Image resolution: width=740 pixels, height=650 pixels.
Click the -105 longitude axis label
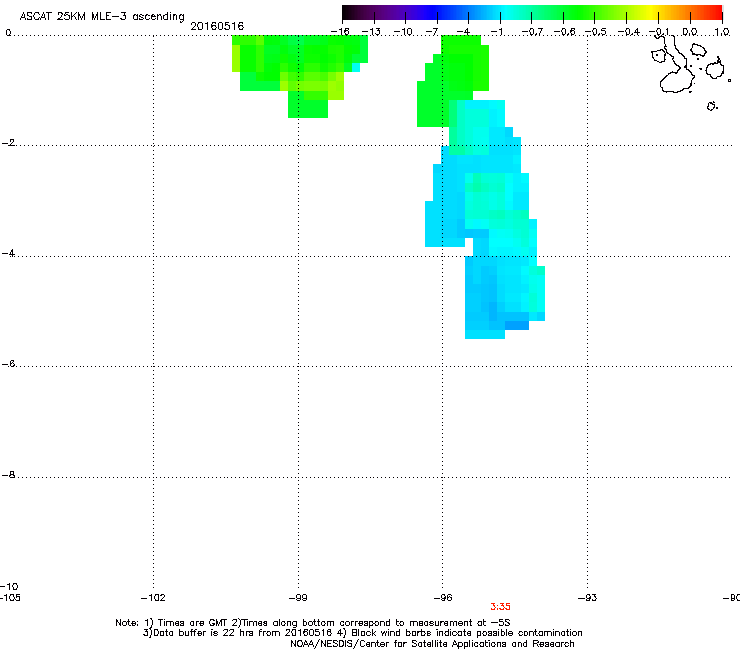(11, 598)
